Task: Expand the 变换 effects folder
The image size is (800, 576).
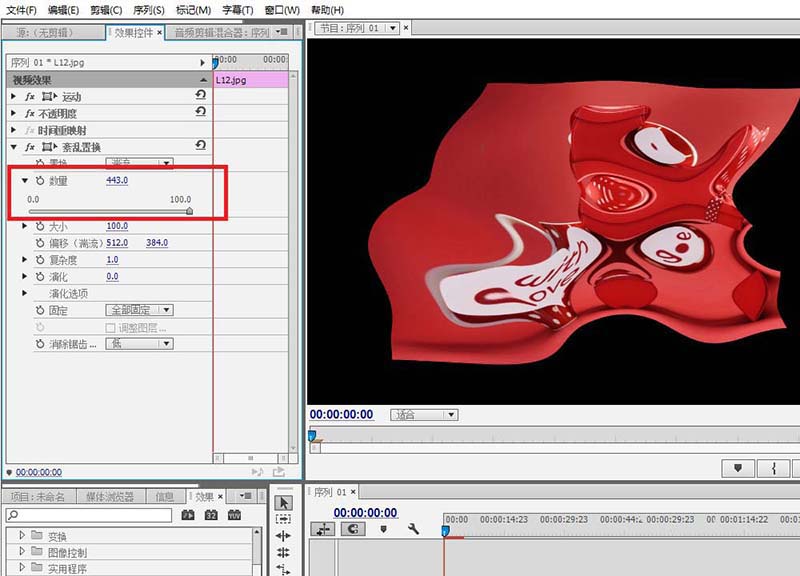Action: click(x=21, y=535)
